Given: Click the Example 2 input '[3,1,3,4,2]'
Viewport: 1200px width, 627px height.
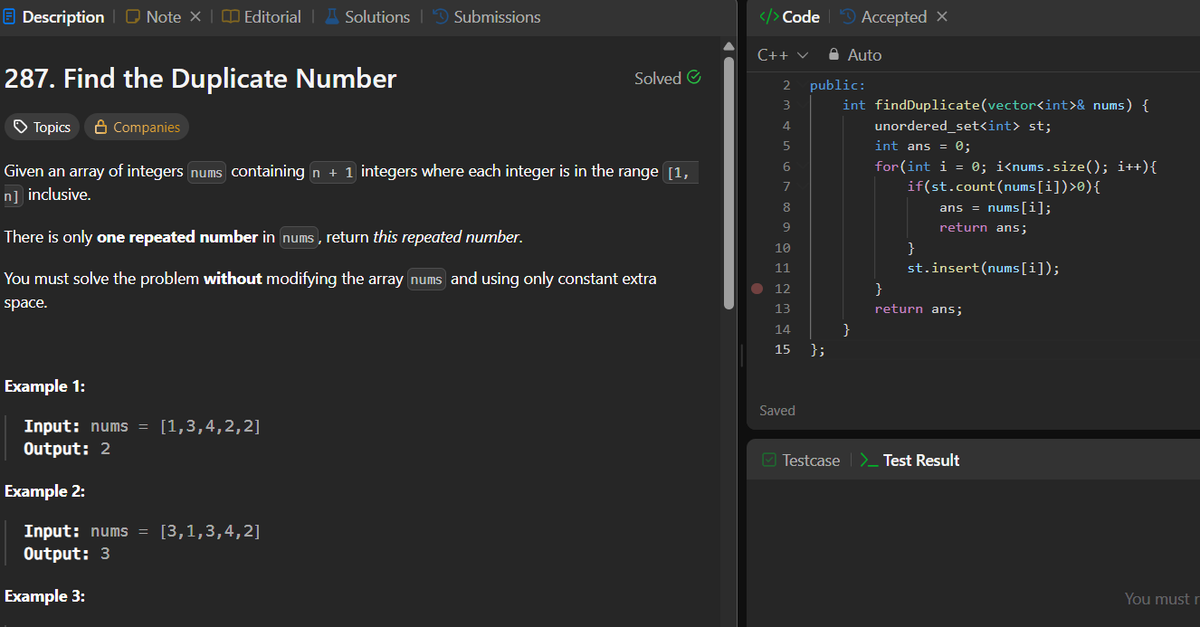Looking at the screenshot, I should (210, 531).
